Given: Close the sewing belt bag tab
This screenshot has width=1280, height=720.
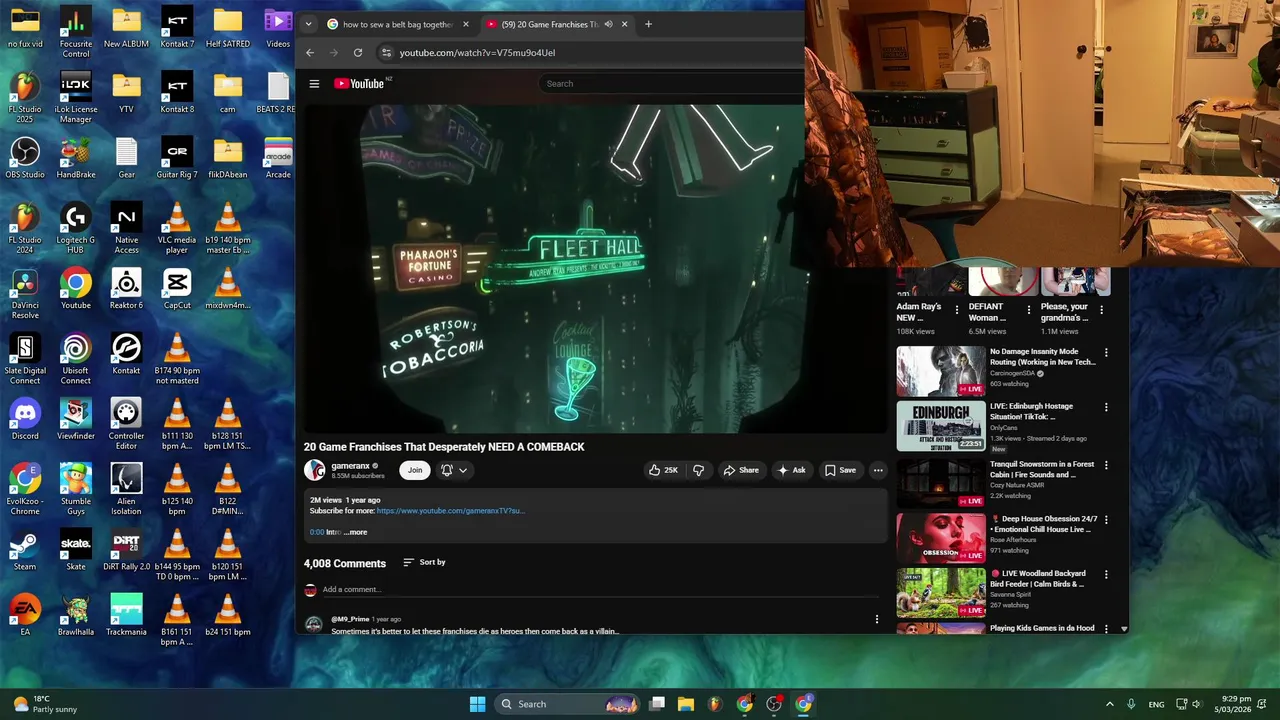Looking at the screenshot, I should coord(466,24).
